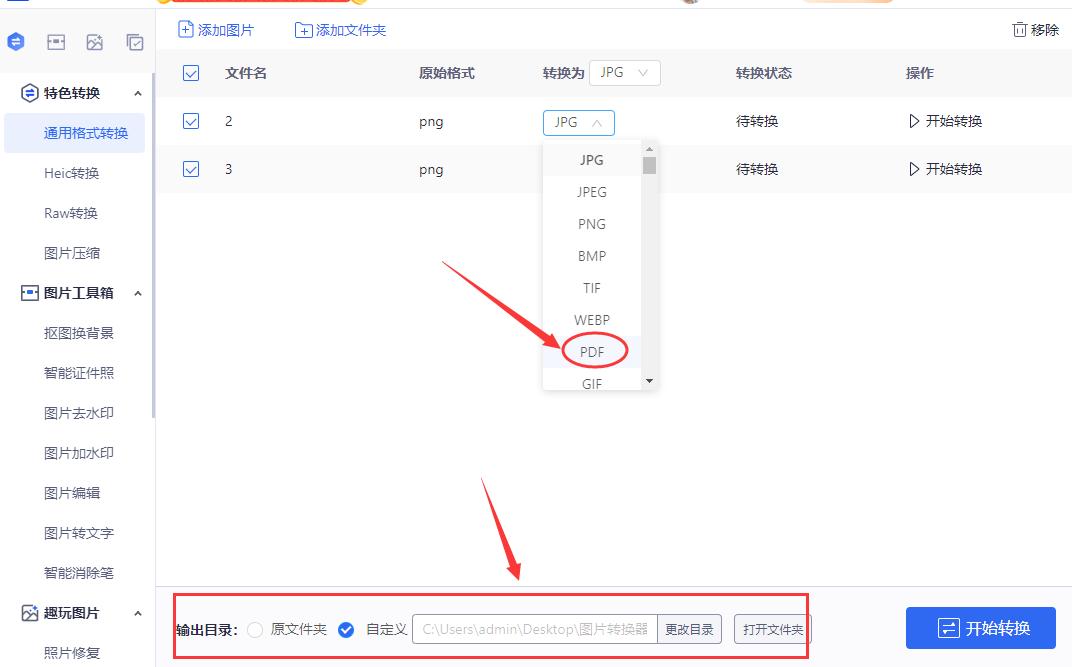Screen dimensions: 1072x667
Task: Click 添加图片 to add images
Action: click(215, 30)
